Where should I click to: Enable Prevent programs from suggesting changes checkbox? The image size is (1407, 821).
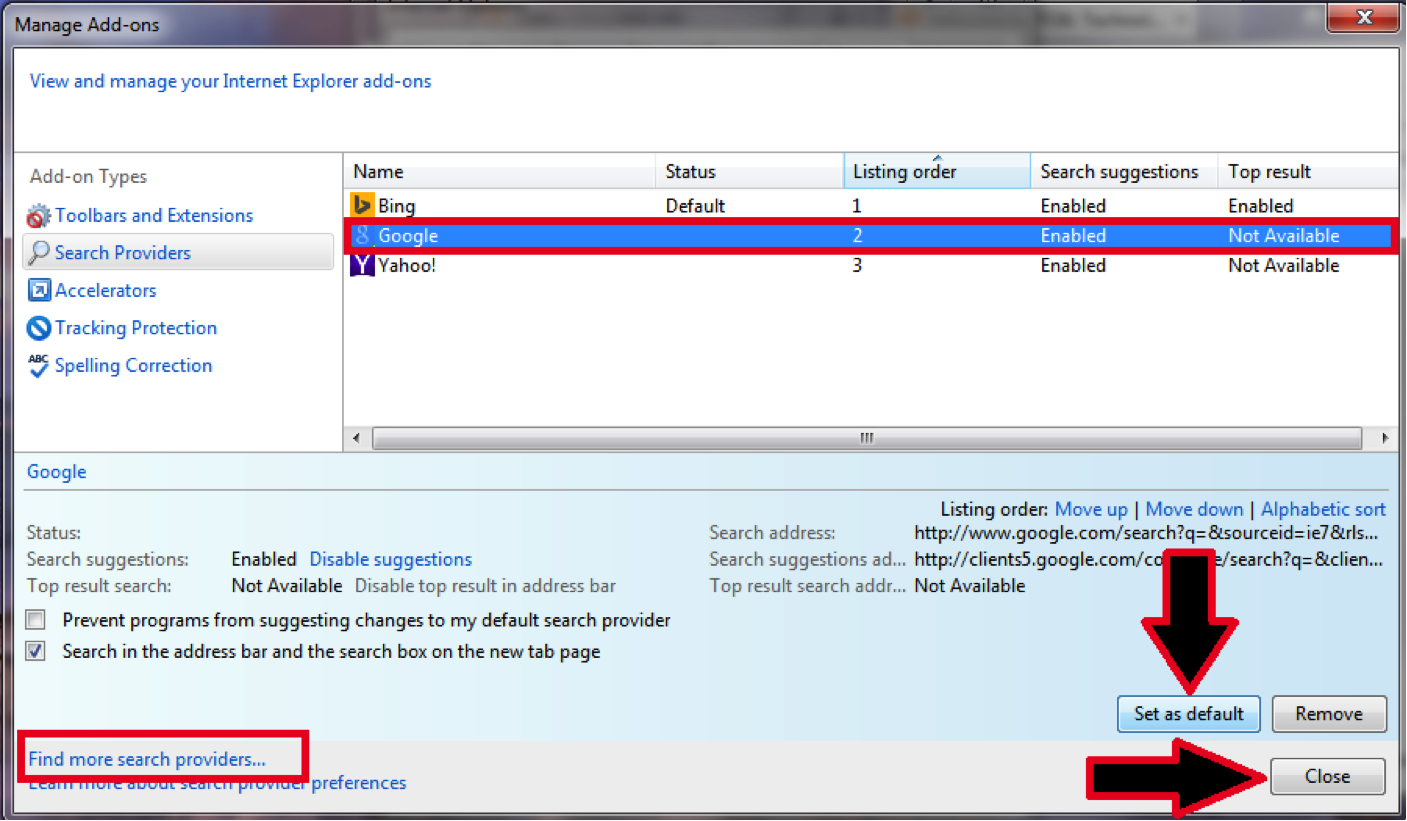36,620
